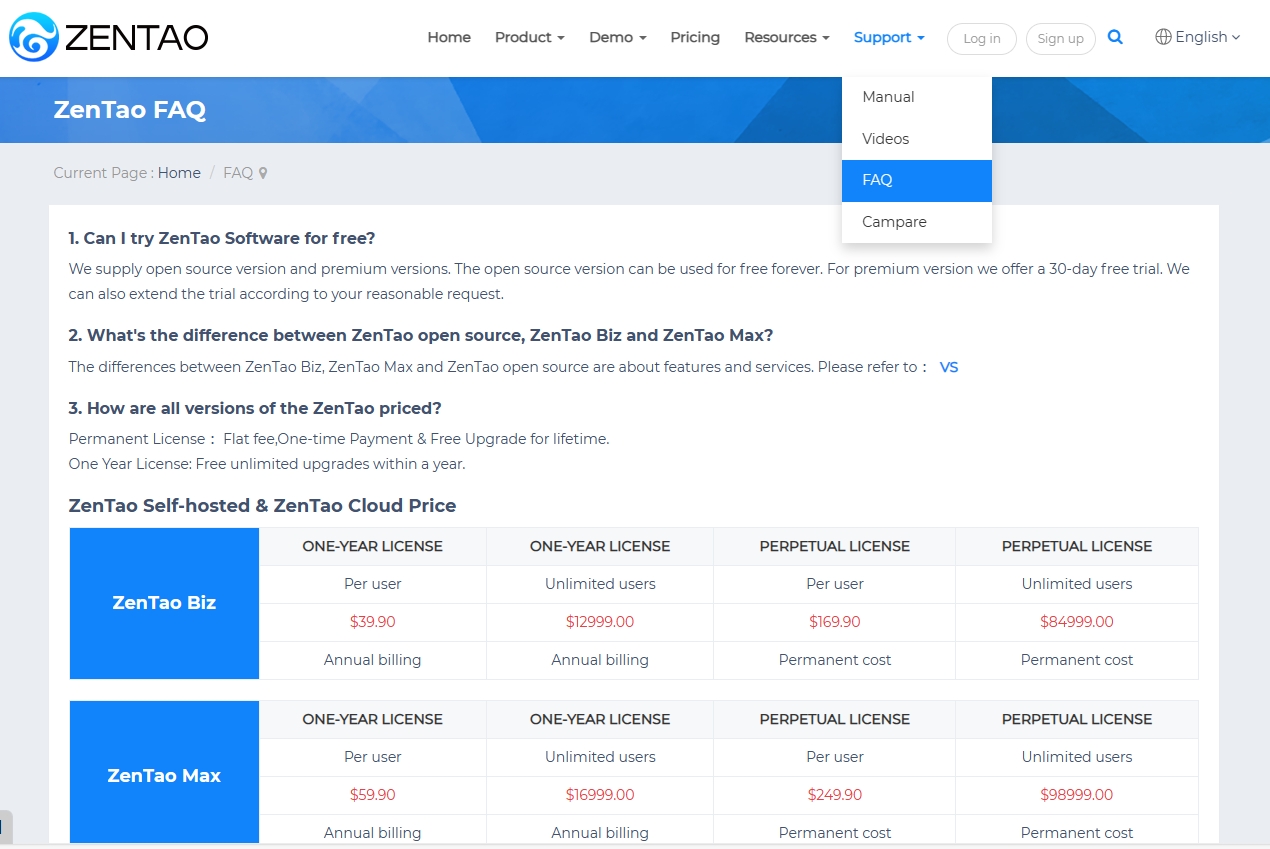Click question '3. How are all versions priced?'
This screenshot has width=1270, height=849.
255,408
